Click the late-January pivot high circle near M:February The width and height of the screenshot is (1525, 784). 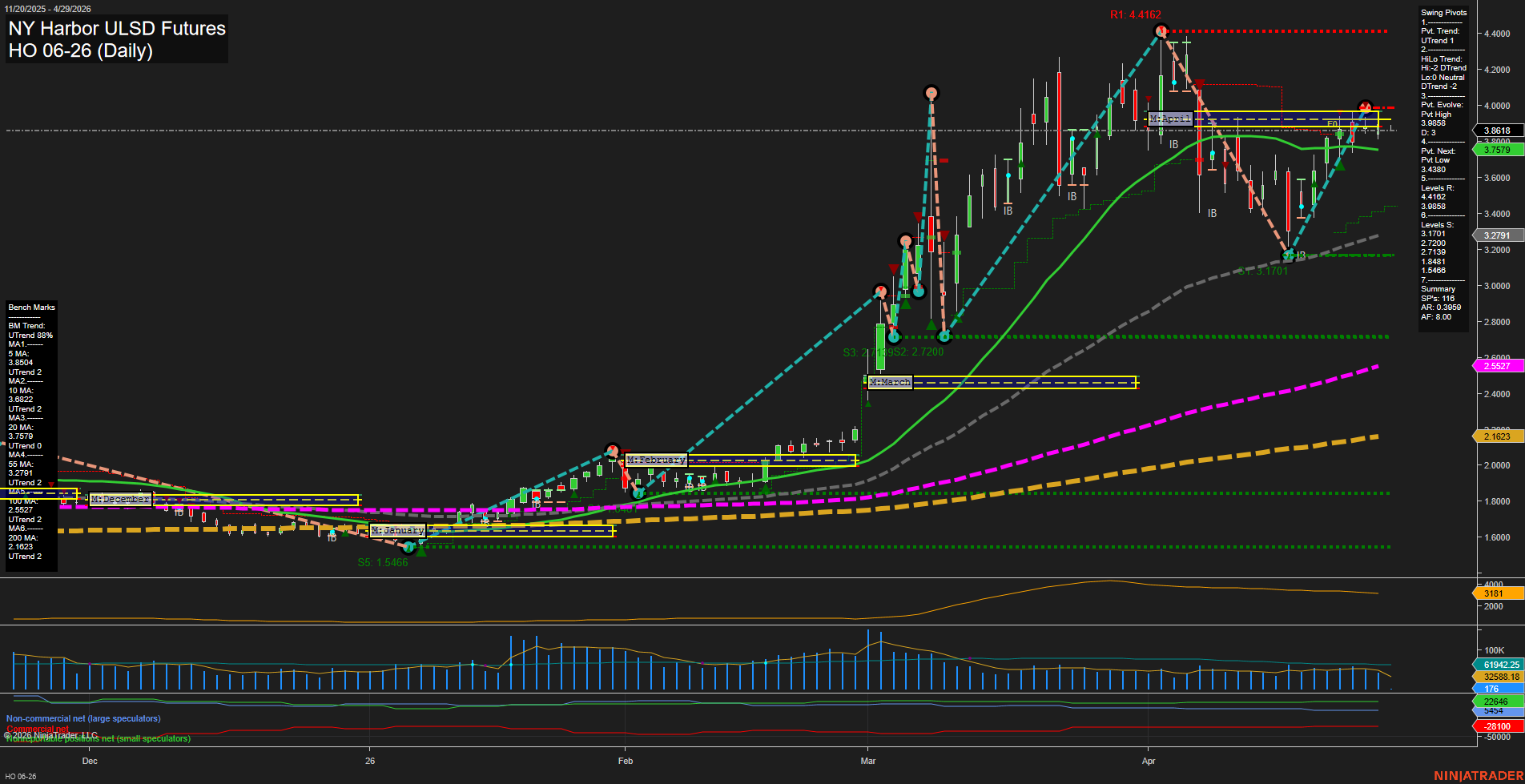coord(613,450)
